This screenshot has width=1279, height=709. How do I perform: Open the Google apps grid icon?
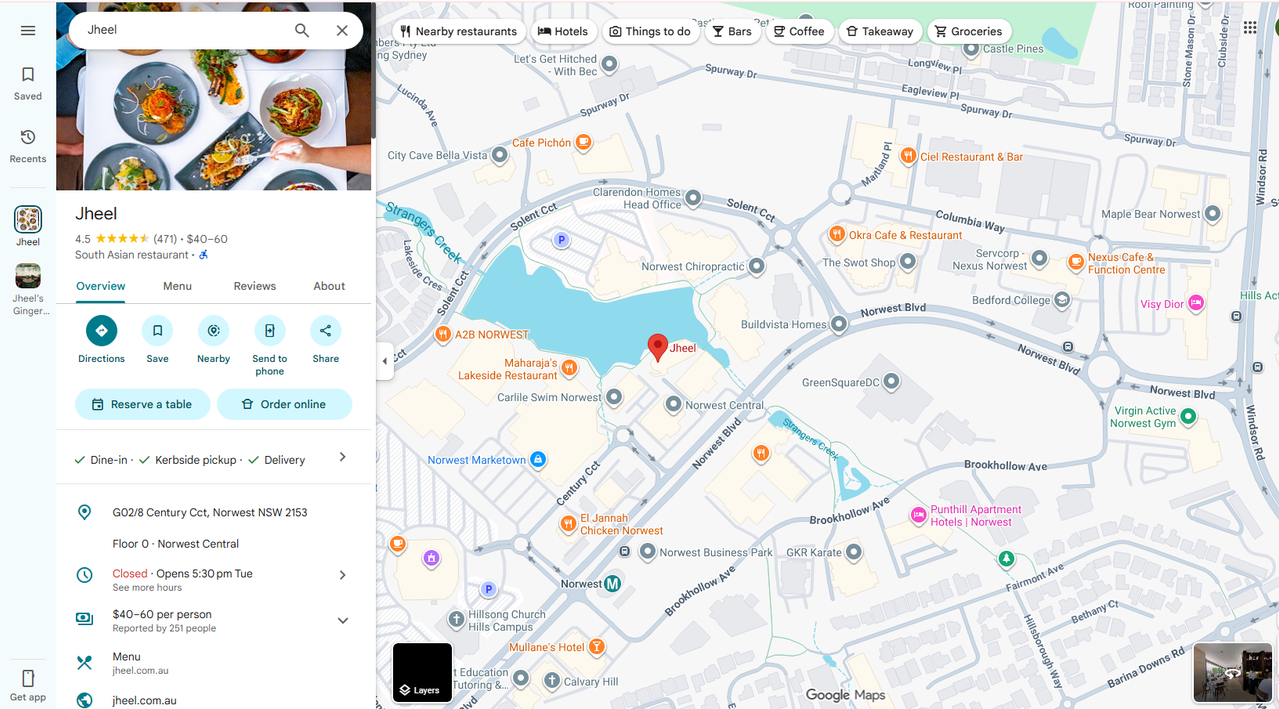point(1250,28)
